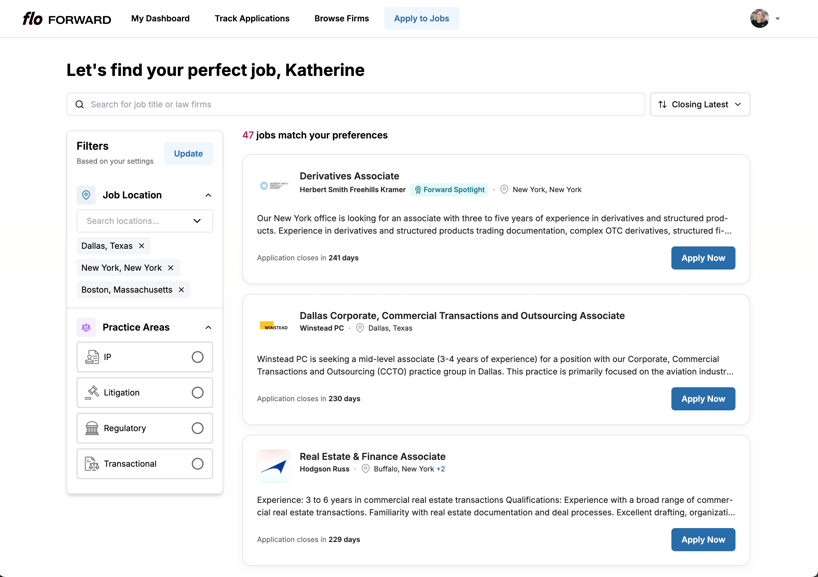The height and width of the screenshot is (577, 818).
Task: Click location pin in the Winstead PC job card
Action: click(360, 328)
